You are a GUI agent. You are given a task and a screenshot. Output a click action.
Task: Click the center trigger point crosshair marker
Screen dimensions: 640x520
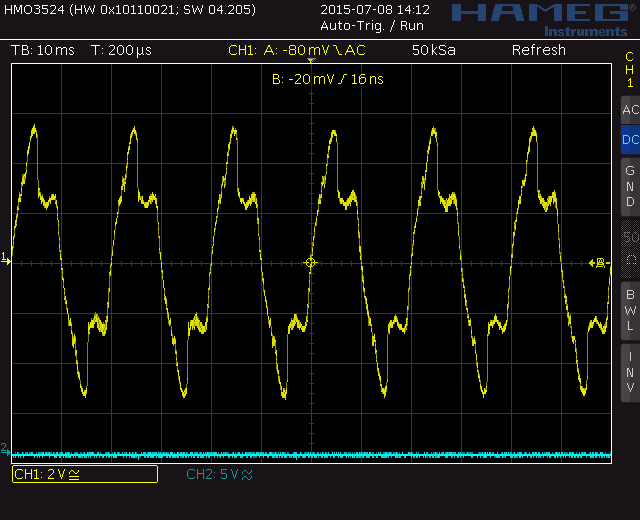pyautogui.click(x=310, y=263)
